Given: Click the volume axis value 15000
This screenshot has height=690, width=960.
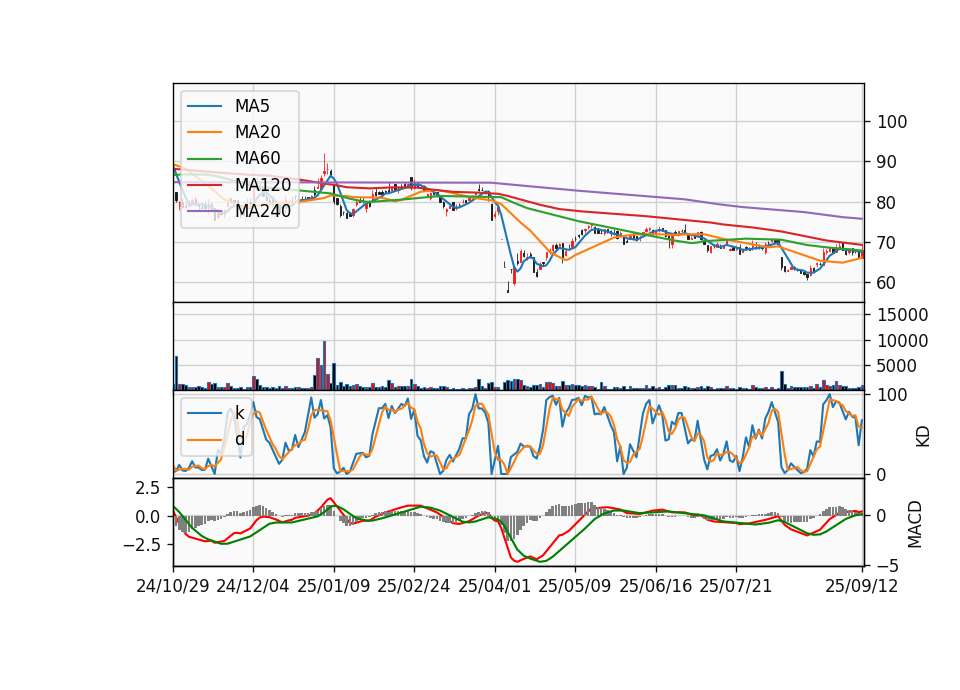Looking at the screenshot, I should tap(903, 315).
